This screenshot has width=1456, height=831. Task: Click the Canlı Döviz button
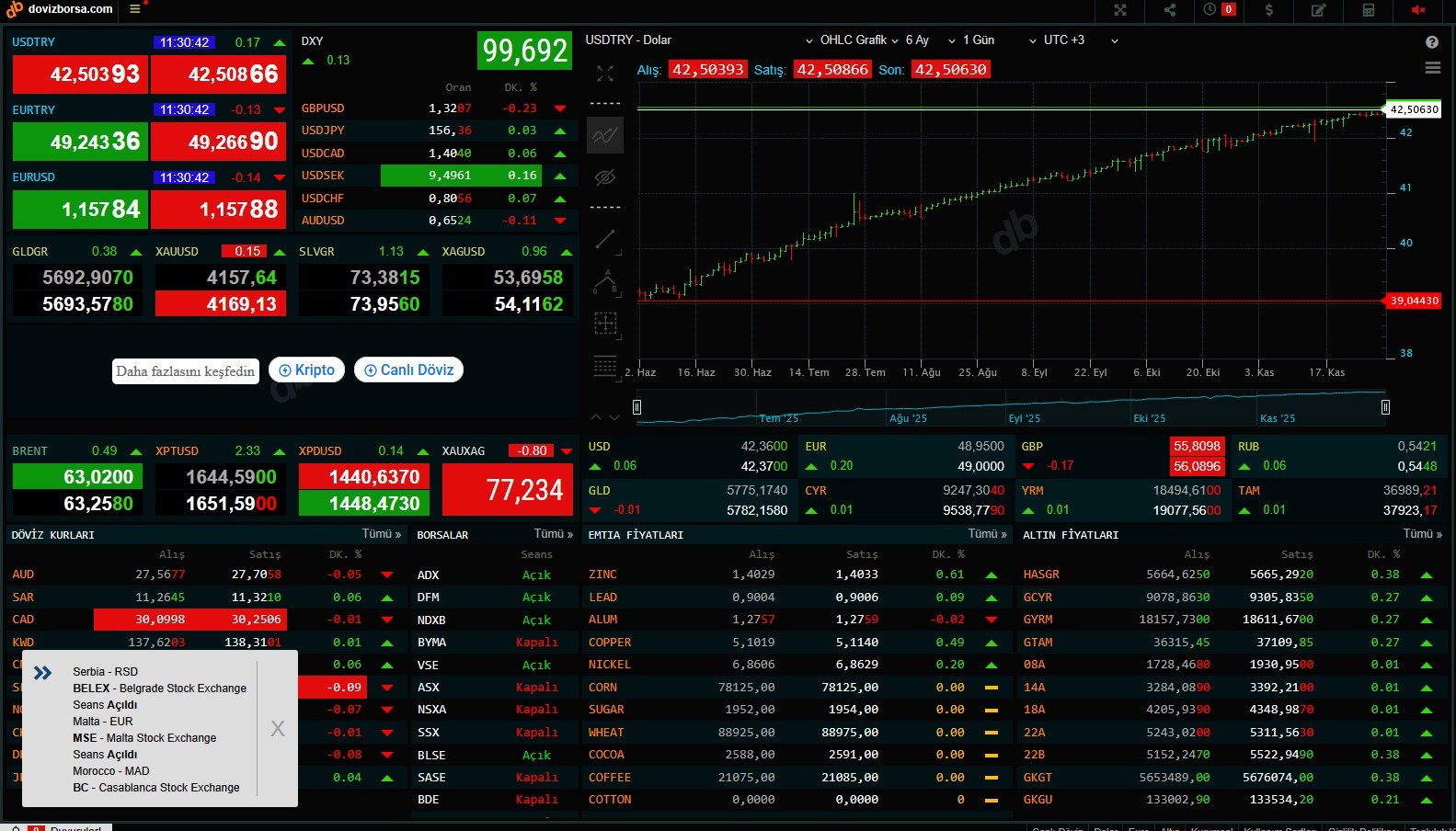(408, 370)
